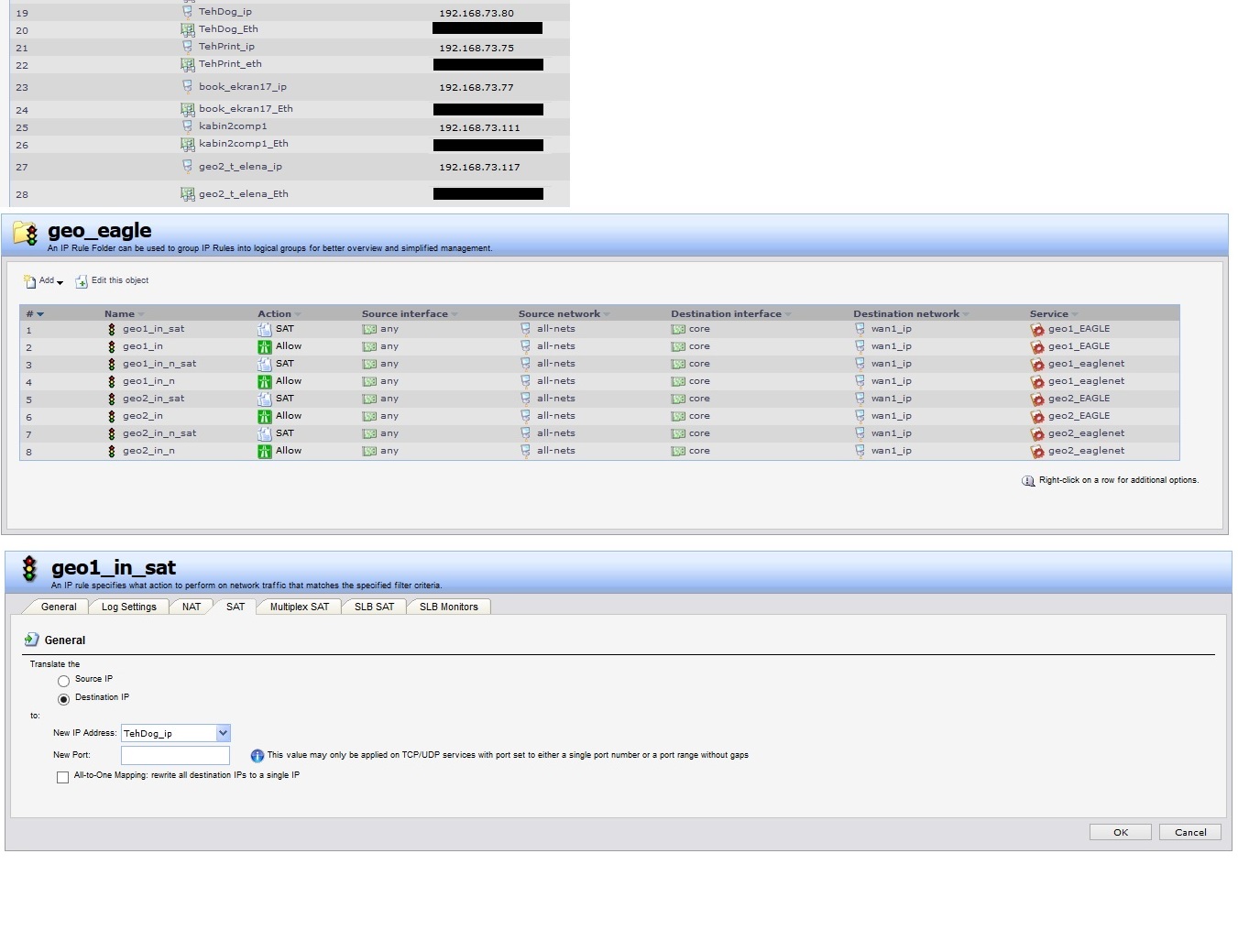Click IP address 192.168.73.80
Image resolution: width=1238 pixels, height=952 pixels.
pyautogui.click(x=477, y=14)
